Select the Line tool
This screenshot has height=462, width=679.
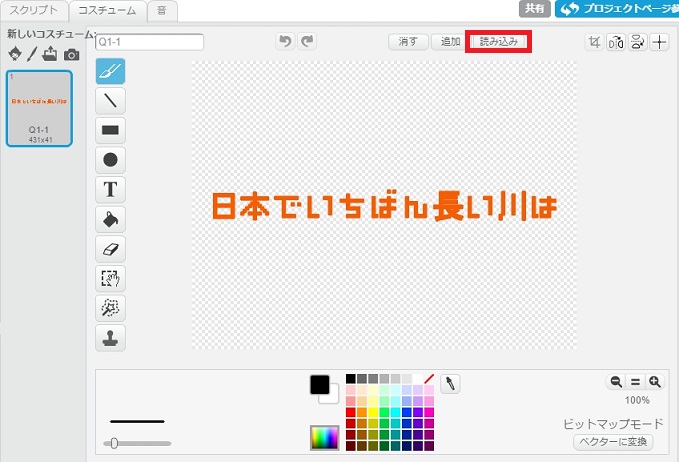[x=110, y=100]
